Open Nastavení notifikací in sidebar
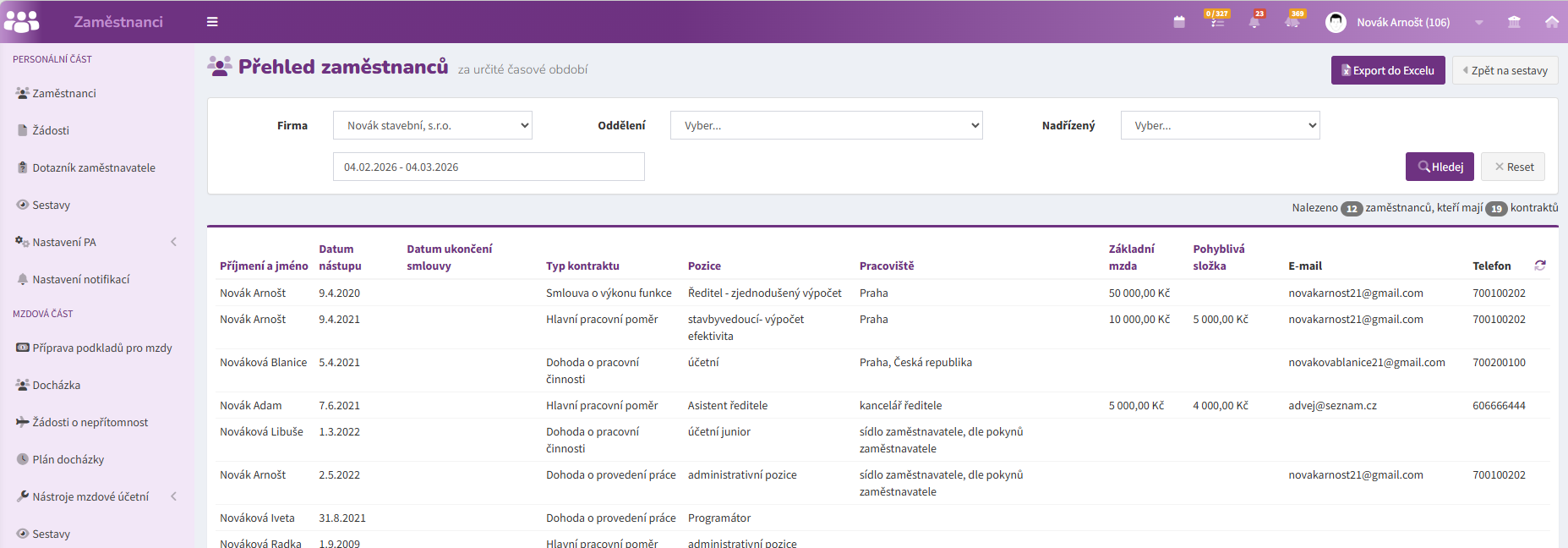 click(81, 279)
